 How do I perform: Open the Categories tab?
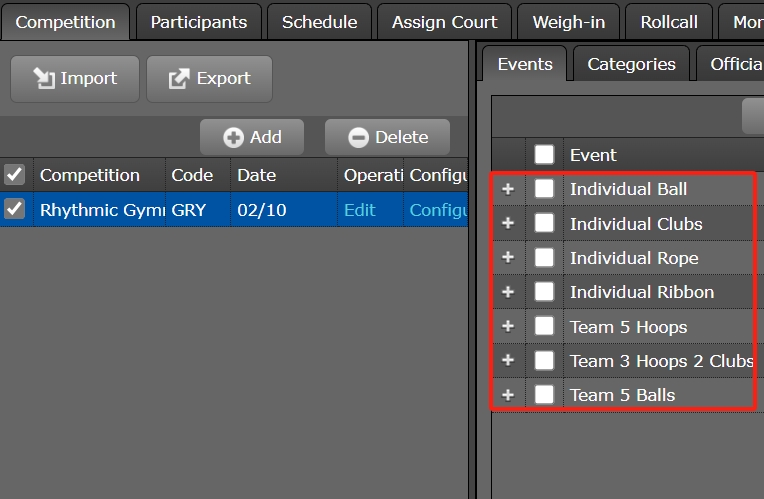point(631,64)
